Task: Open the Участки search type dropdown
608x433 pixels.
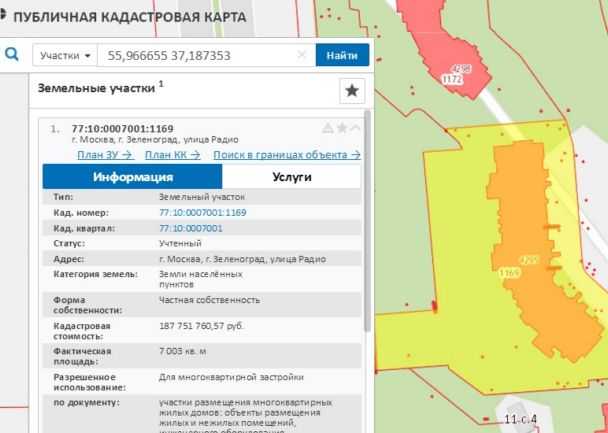Action: tap(65, 55)
